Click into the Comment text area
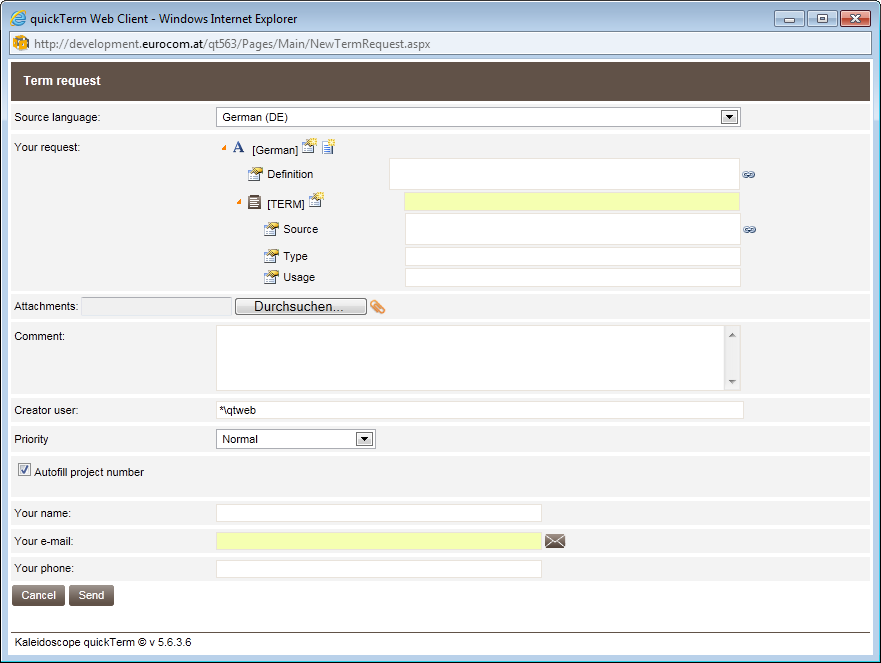This screenshot has height=663, width=881. coord(471,358)
